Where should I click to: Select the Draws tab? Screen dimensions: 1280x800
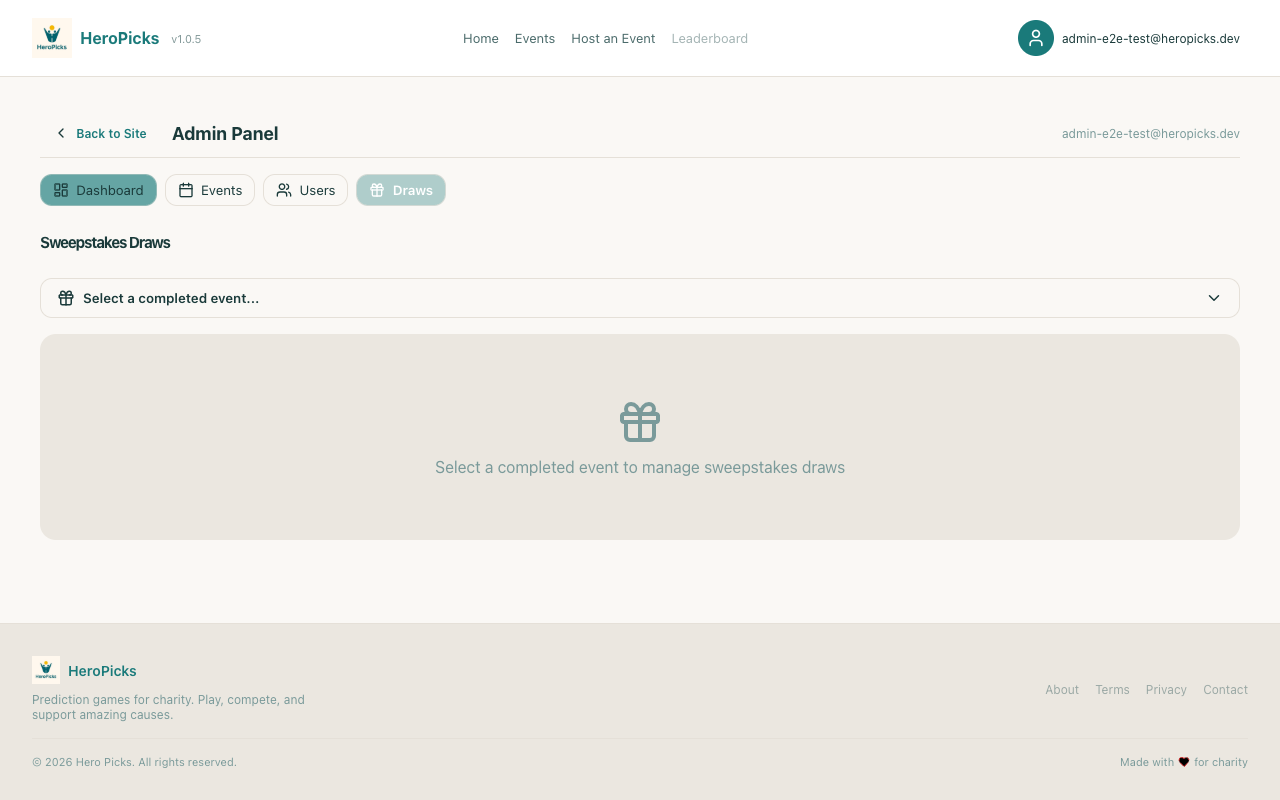[401, 190]
